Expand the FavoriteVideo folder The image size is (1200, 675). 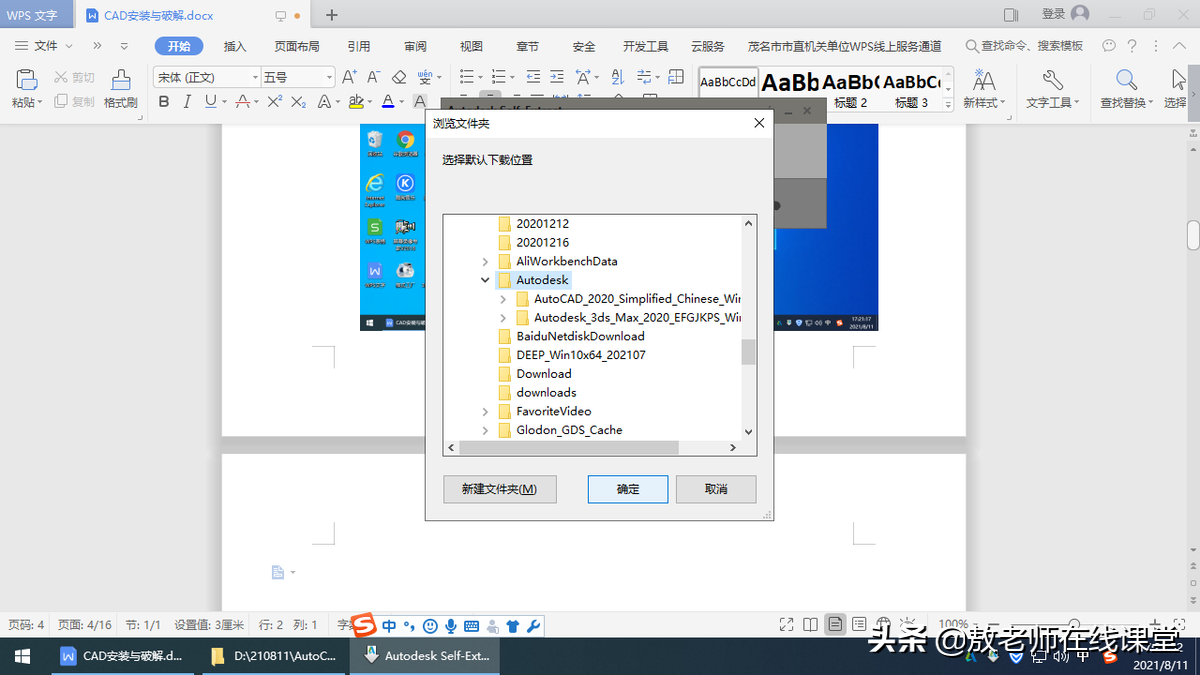click(x=485, y=411)
